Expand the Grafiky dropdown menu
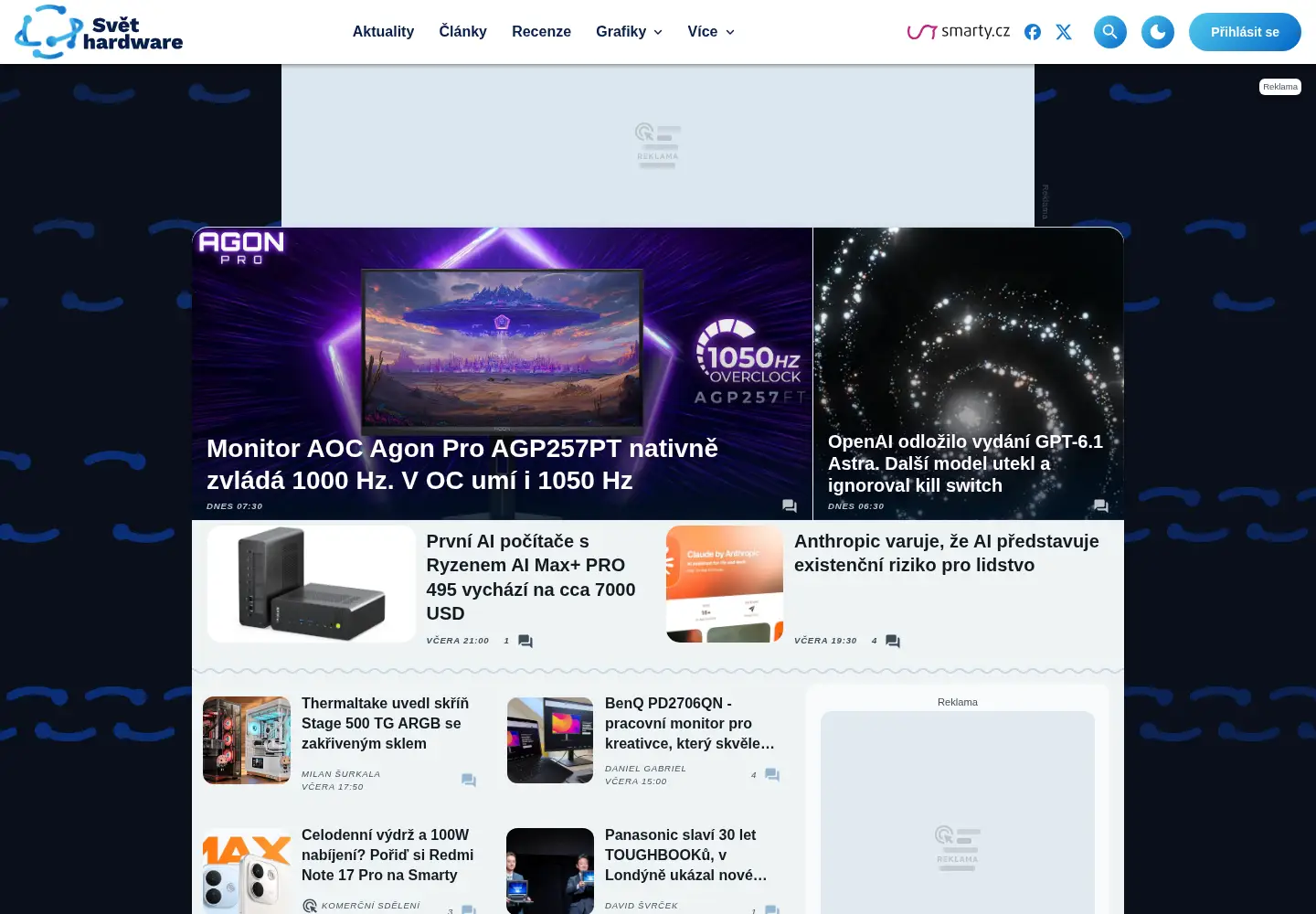Image resolution: width=1316 pixels, height=914 pixels. [x=629, y=32]
